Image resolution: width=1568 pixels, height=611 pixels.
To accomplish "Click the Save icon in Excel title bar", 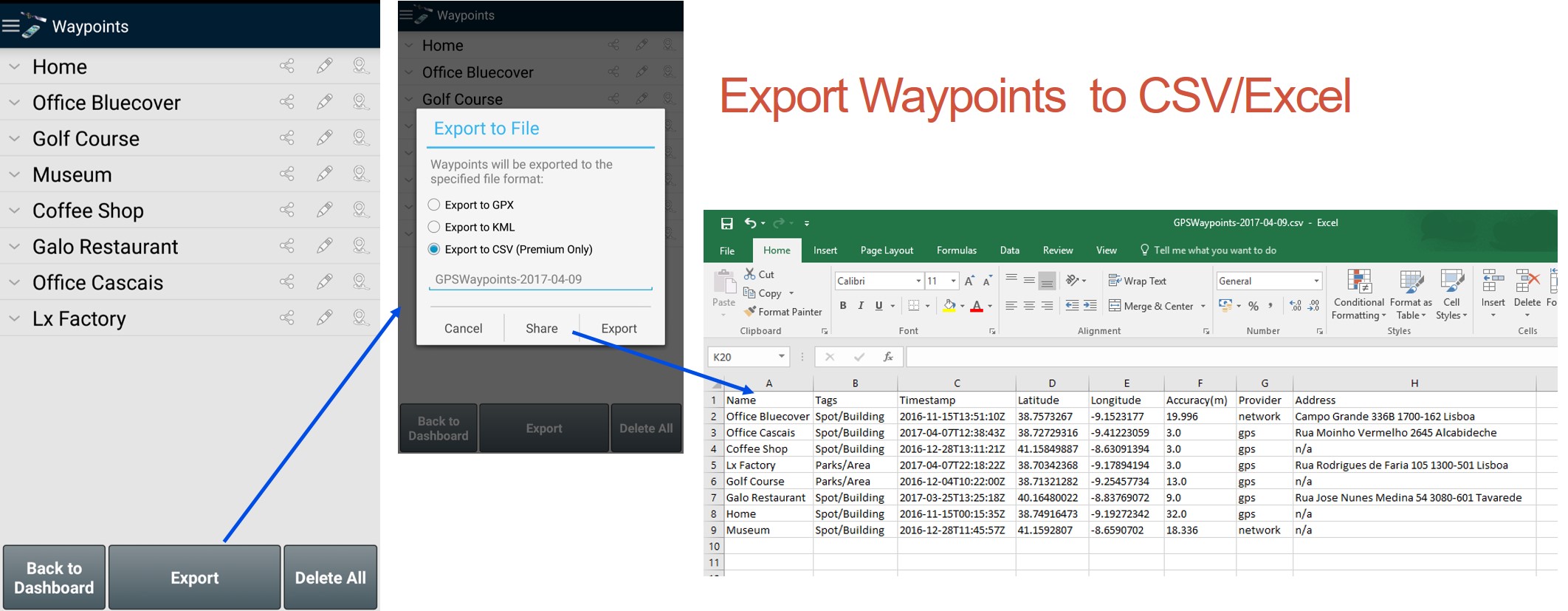I will [726, 223].
